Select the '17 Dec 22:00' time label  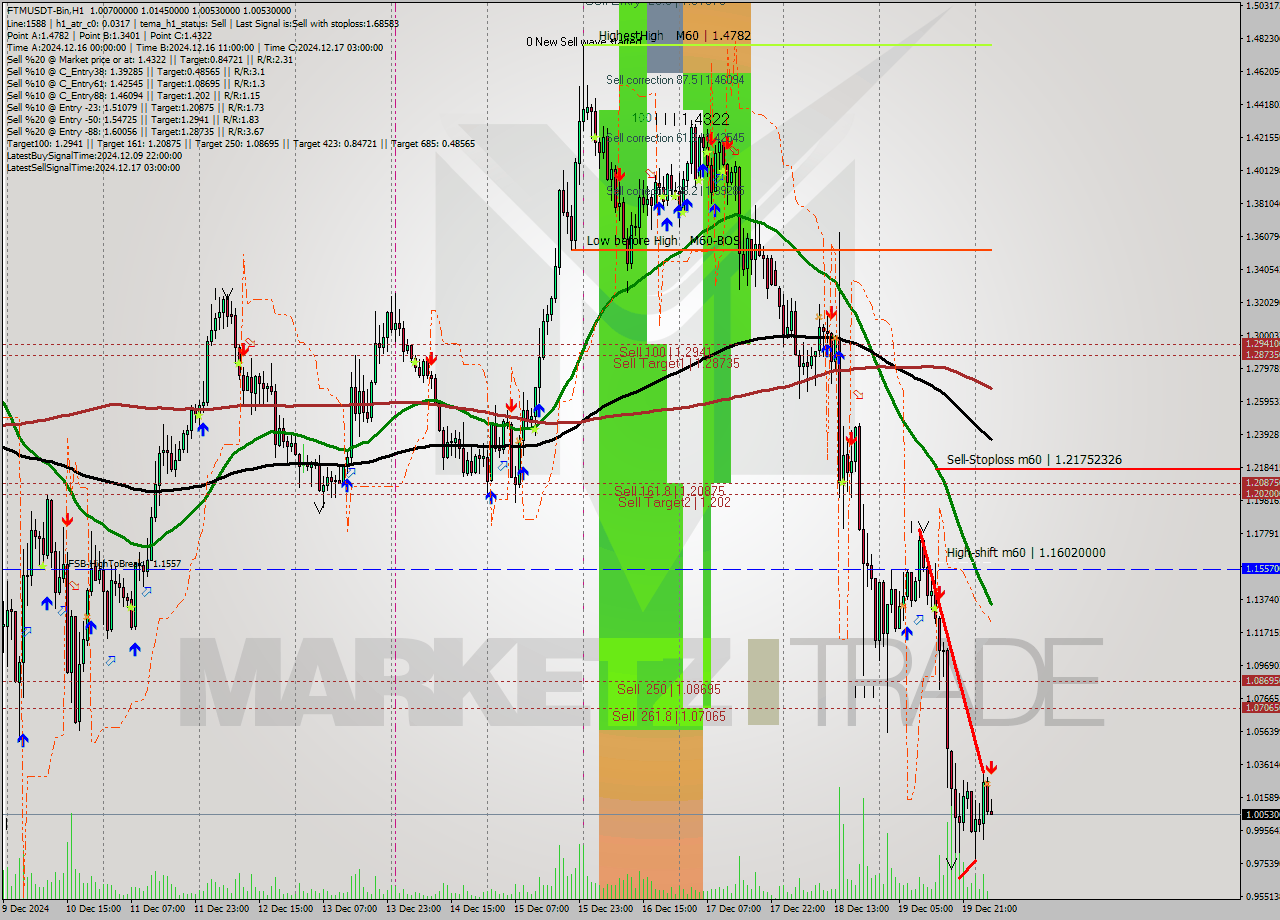tap(798, 909)
